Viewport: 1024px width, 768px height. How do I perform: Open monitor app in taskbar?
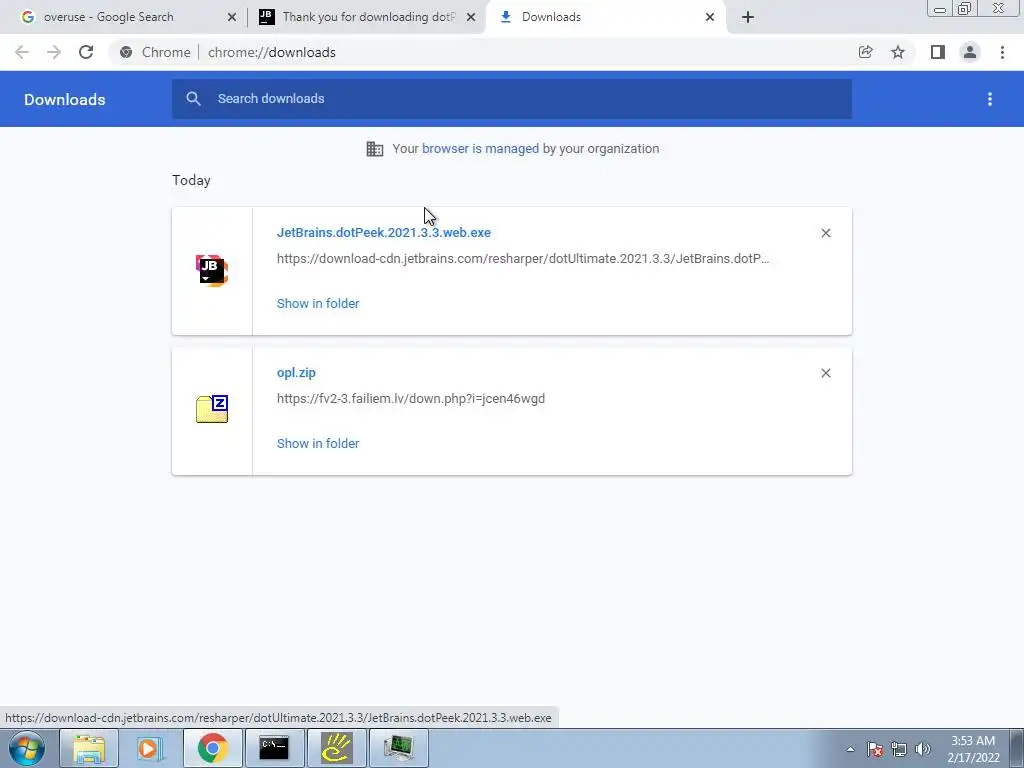pyautogui.click(x=398, y=748)
